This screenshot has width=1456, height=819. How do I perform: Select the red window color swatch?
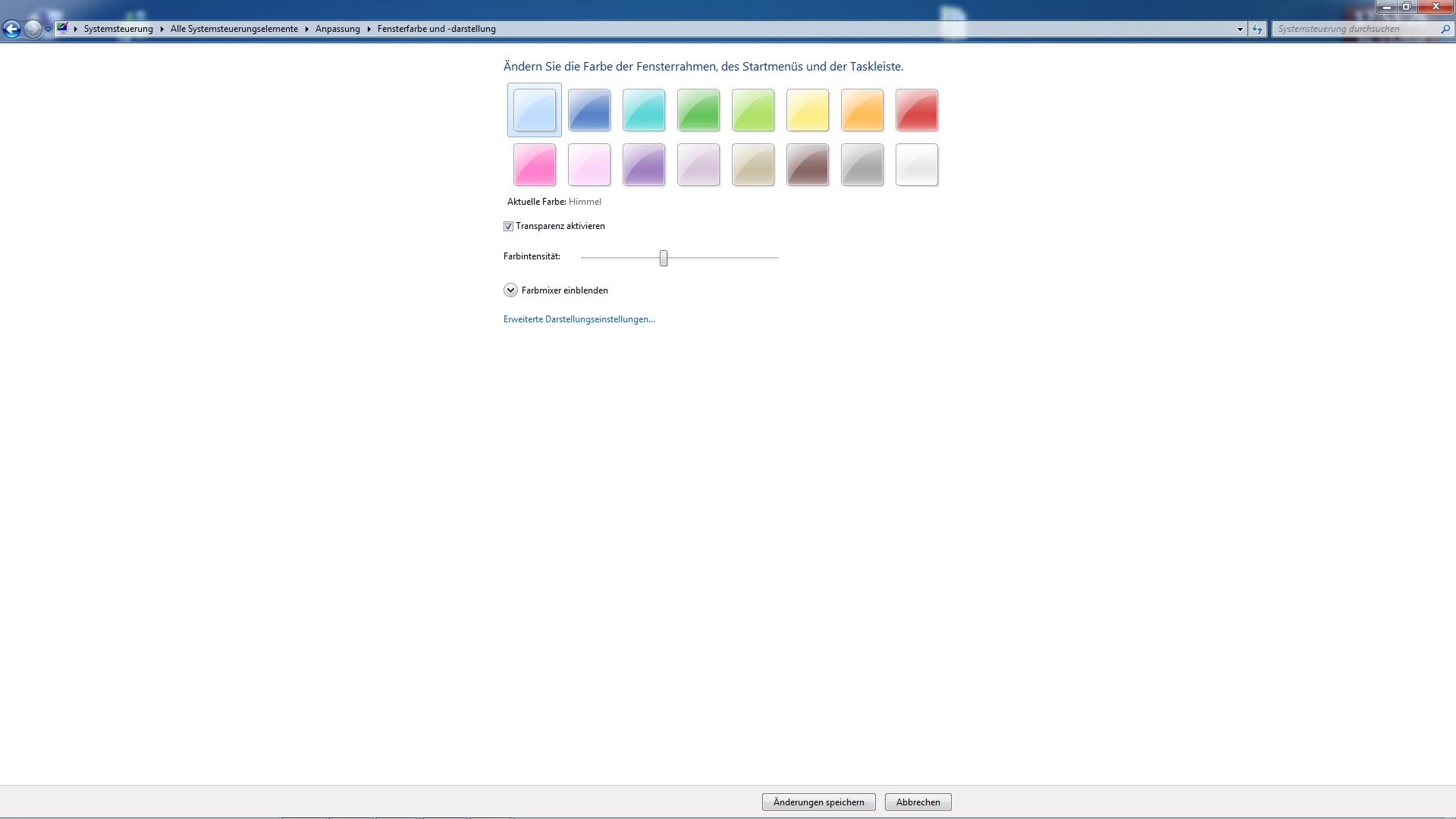point(916,110)
